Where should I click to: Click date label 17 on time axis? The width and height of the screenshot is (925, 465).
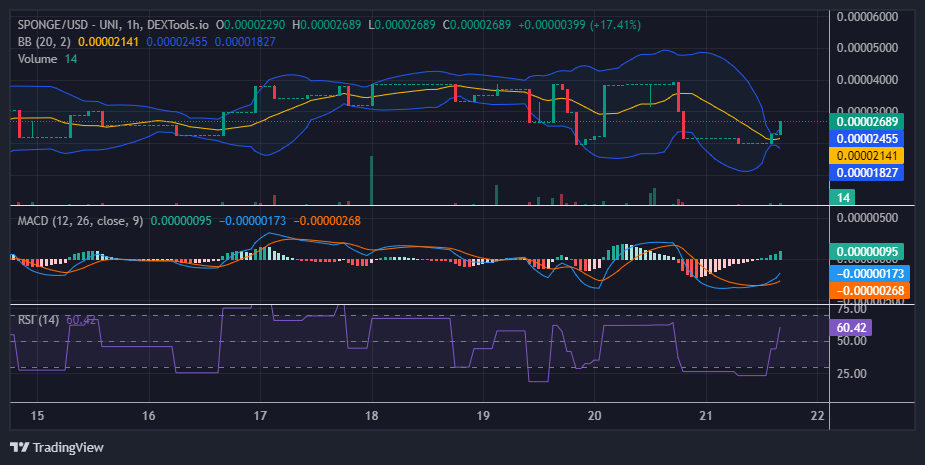[x=260, y=416]
